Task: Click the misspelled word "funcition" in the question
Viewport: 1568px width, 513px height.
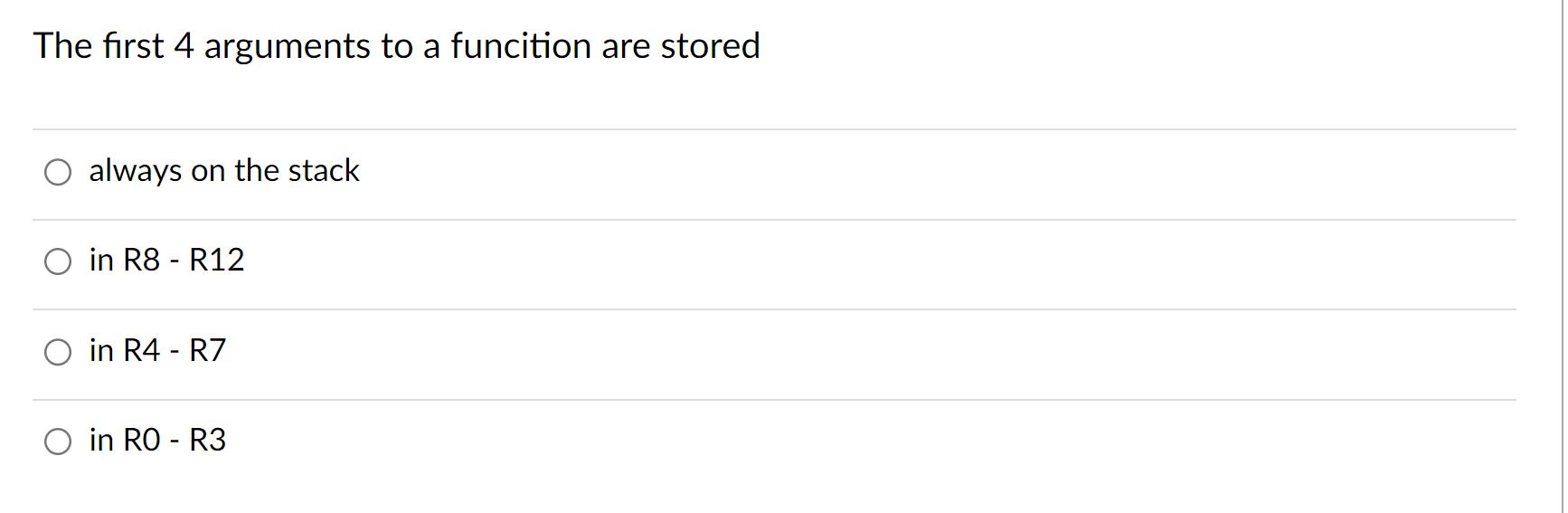Action: [520, 45]
